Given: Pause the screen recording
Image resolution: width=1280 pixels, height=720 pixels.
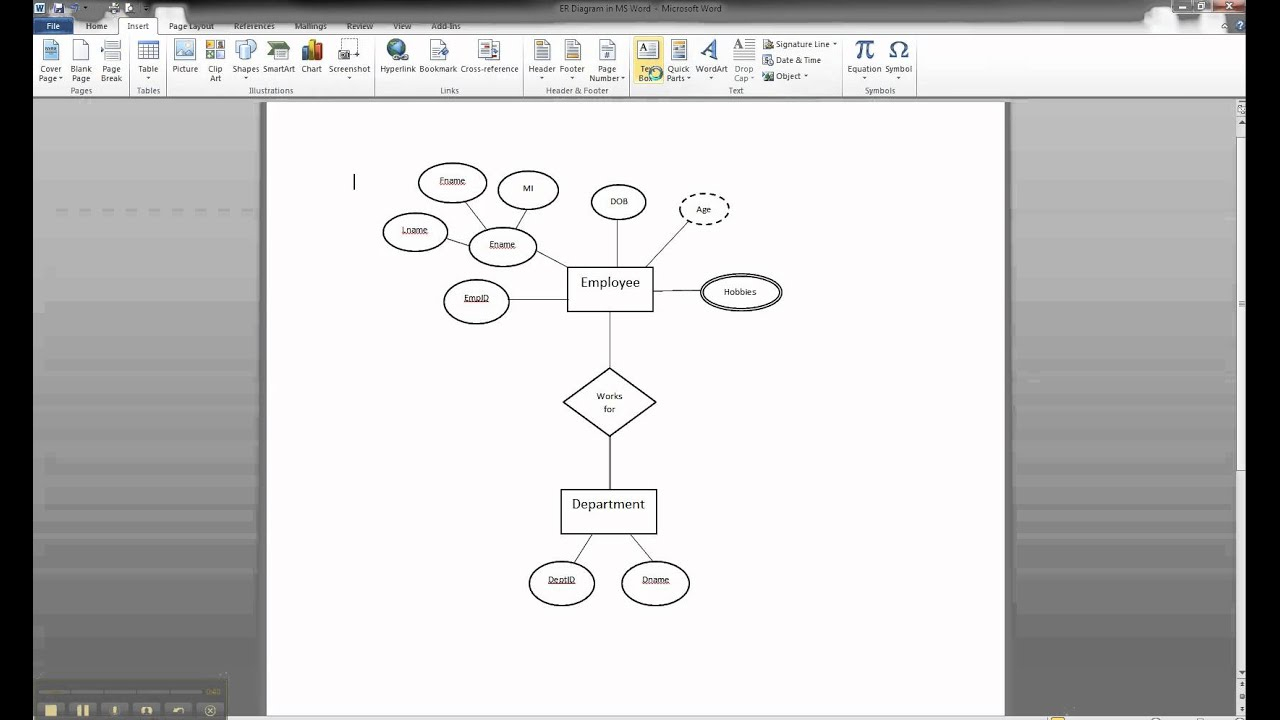Looking at the screenshot, I should coord(83,710).
